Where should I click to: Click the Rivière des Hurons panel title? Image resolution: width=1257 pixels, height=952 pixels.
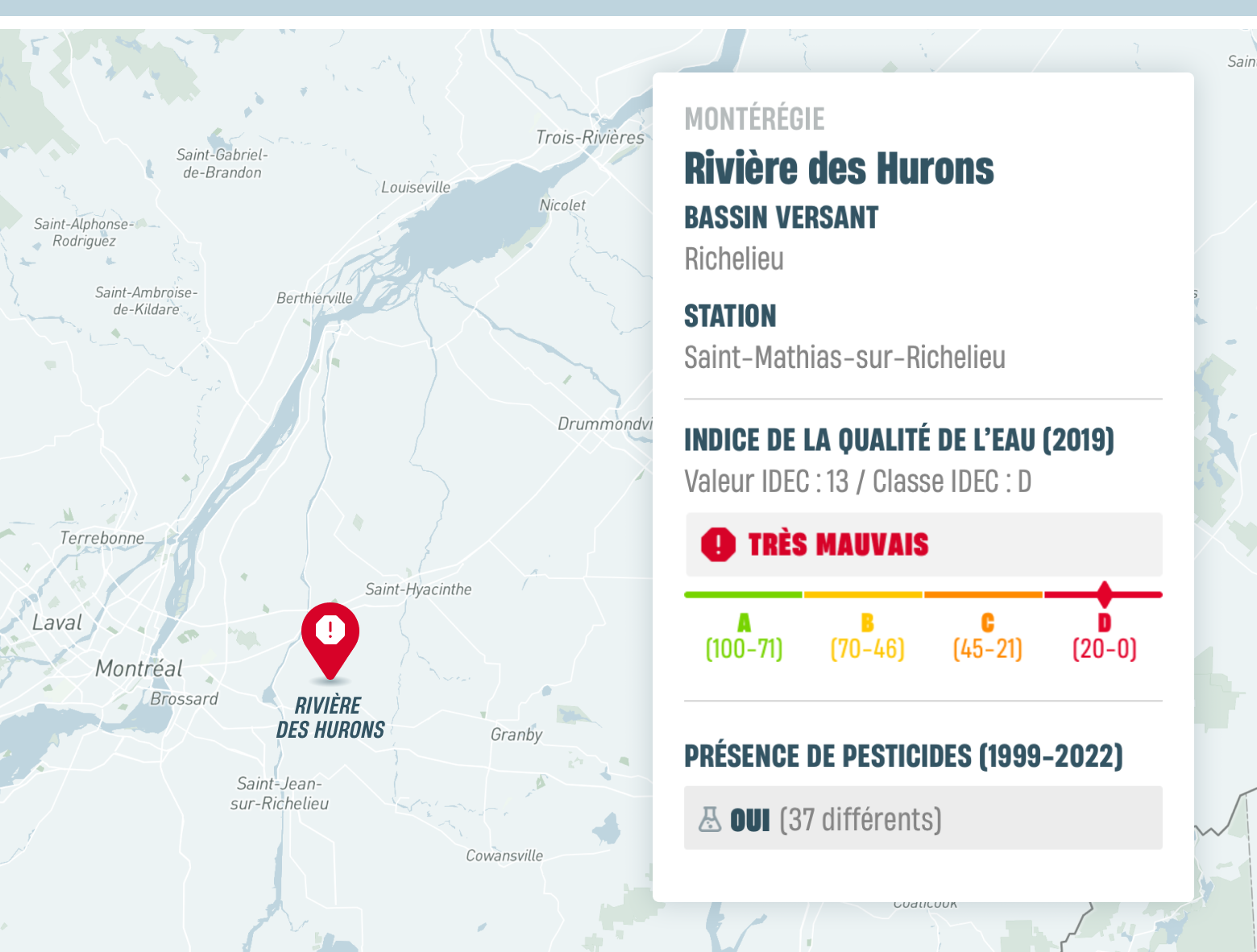(x=839, y=168)
